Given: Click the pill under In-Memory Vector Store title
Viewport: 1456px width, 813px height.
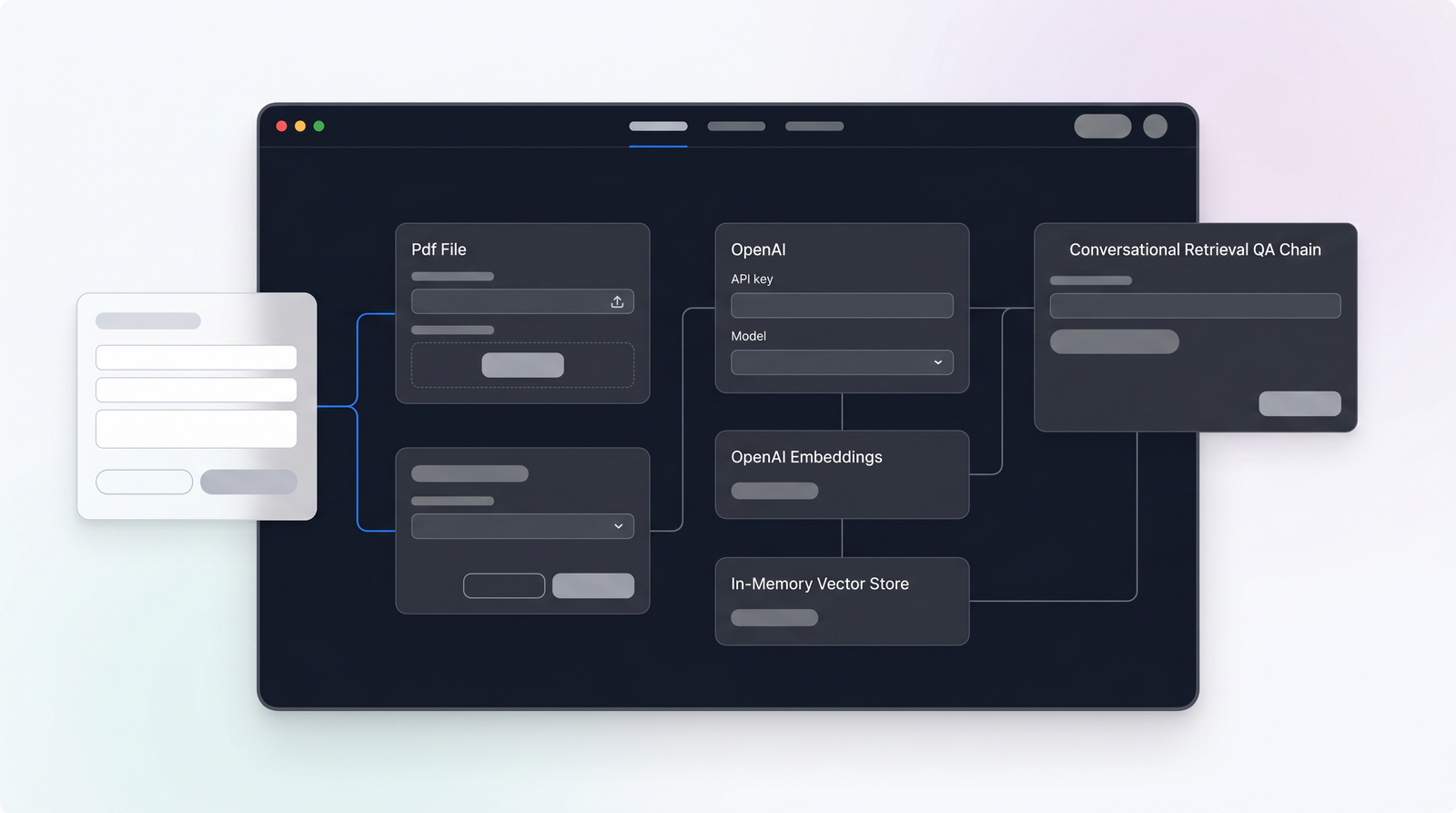Looking at the screenshot, I should tap(774, 617).
